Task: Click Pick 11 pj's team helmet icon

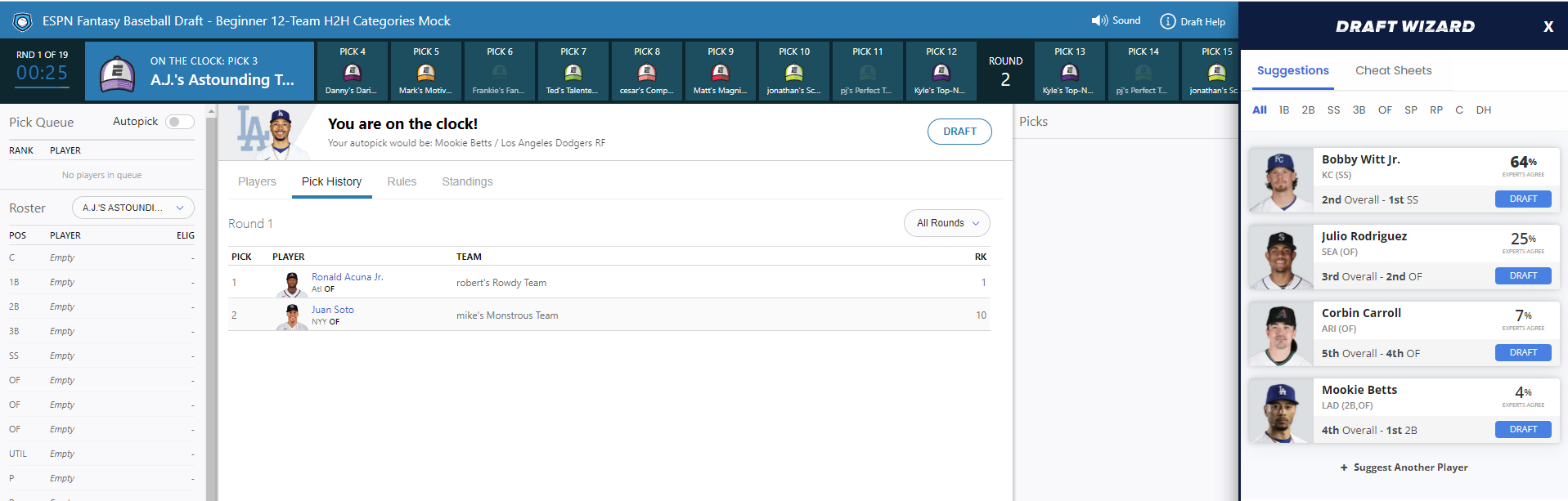Action: 868,72
